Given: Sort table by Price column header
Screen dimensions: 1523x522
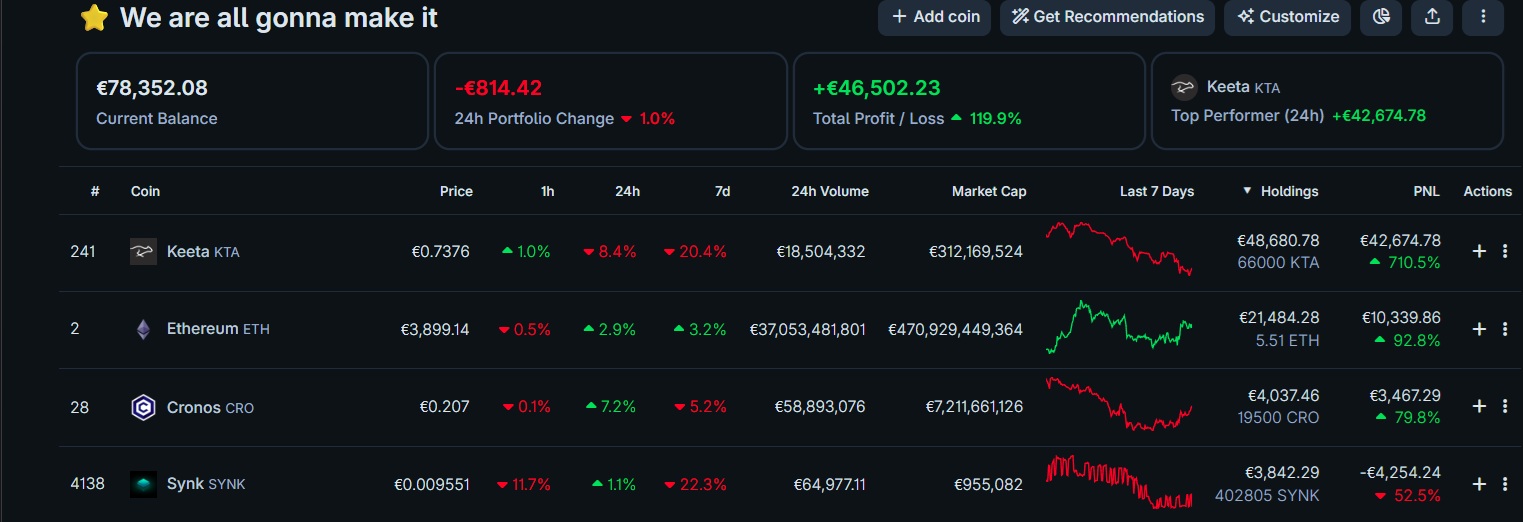Looking at the screenshot, I should point(456,191).
